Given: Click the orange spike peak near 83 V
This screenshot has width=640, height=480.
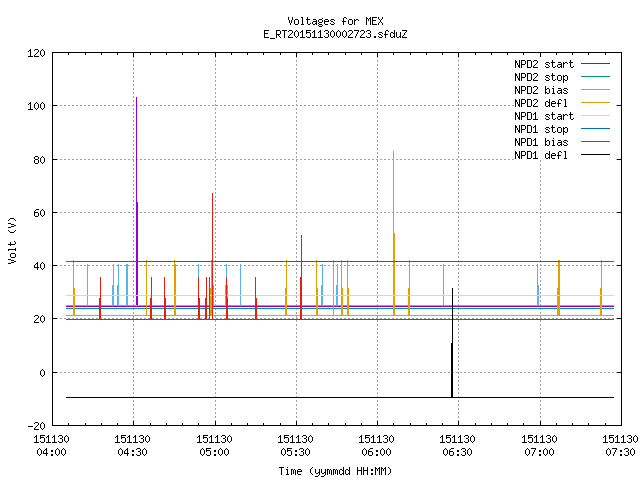Looking at the screenshot, I should click(393, 153).
